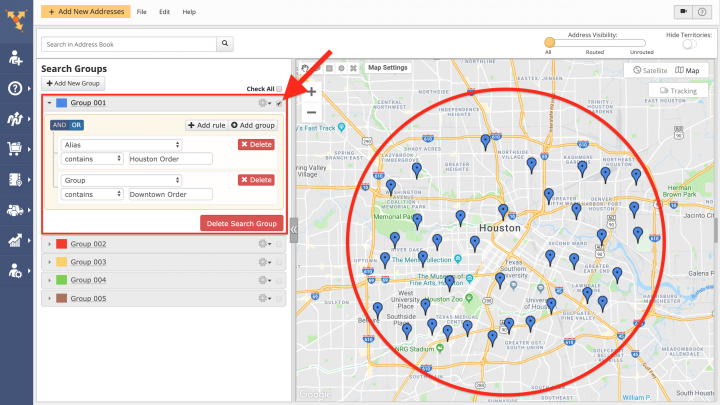Open the Alias field dropdown
Screen dimensions: 720x405
tap(121, 145)
